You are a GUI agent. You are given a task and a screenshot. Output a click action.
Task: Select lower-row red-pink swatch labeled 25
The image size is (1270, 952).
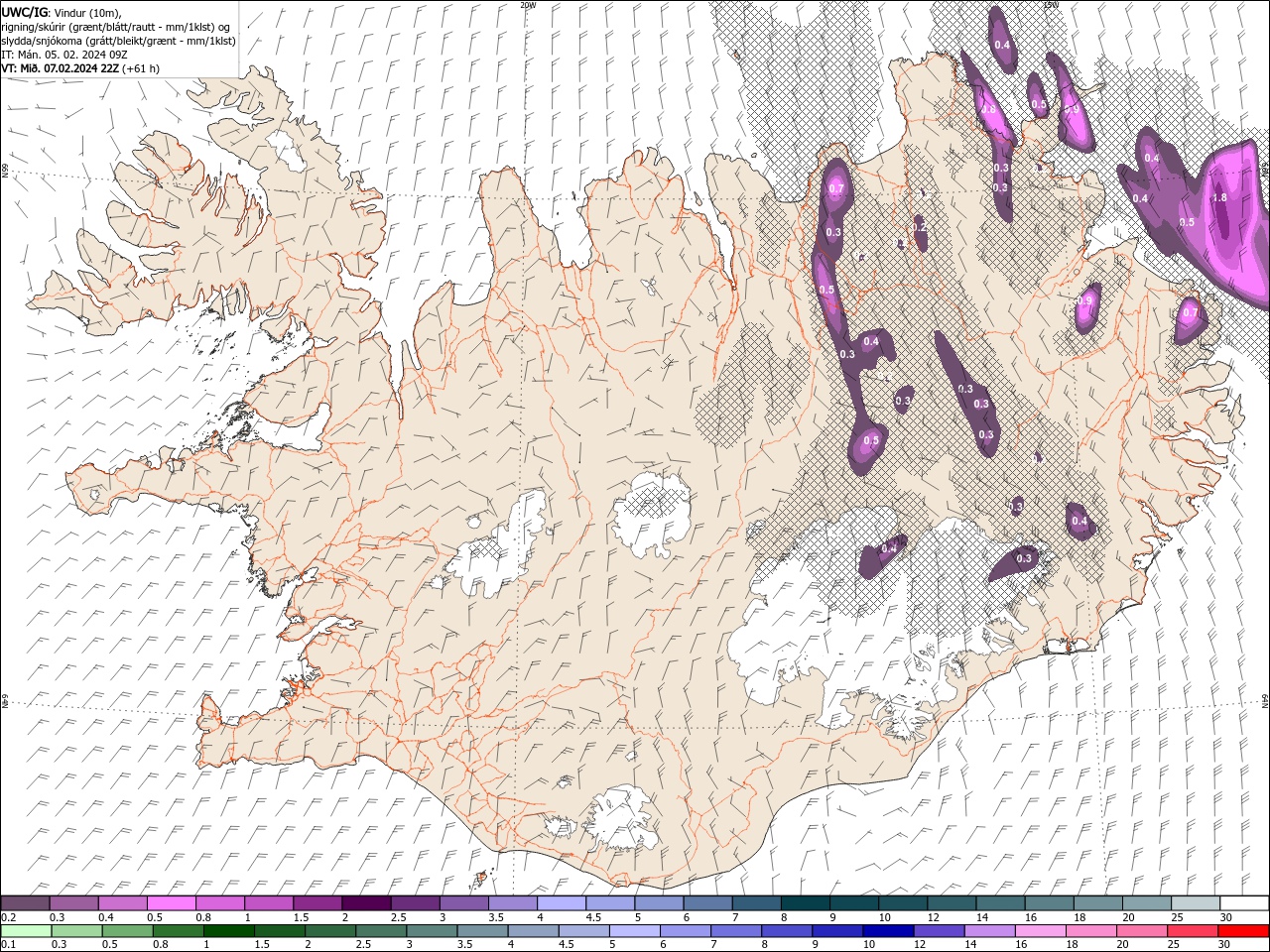pyautogui.click(x=1194, y=931)
